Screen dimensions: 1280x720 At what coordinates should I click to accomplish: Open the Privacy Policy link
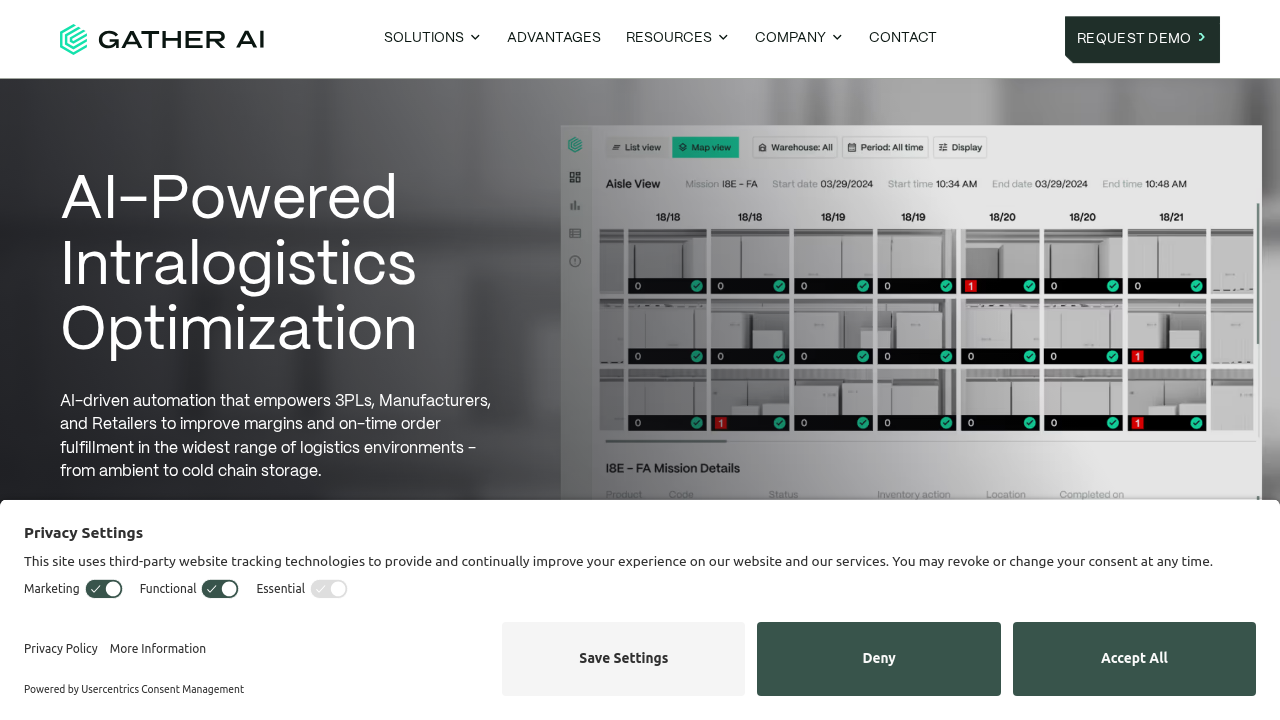pos(60,647)
